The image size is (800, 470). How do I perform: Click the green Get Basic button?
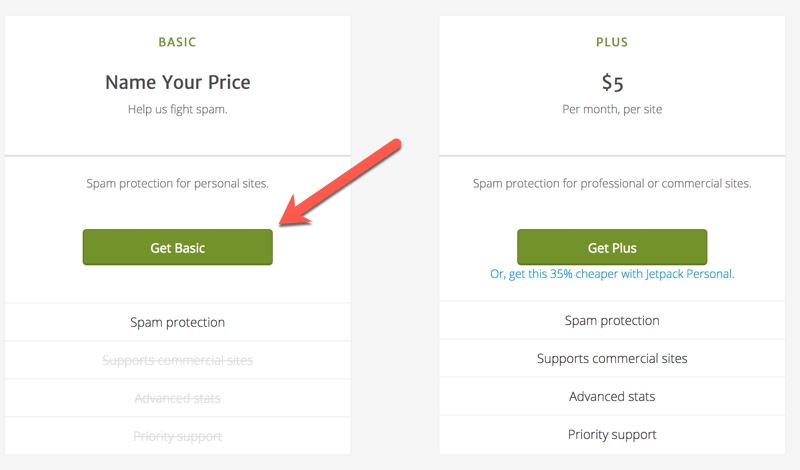click(x=177, y=247)
